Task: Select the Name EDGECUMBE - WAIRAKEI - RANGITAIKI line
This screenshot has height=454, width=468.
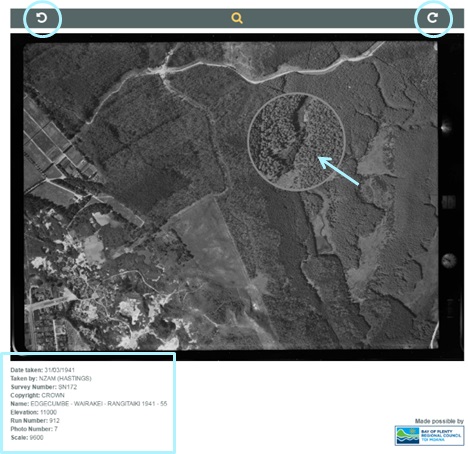Action: (89, 404)
